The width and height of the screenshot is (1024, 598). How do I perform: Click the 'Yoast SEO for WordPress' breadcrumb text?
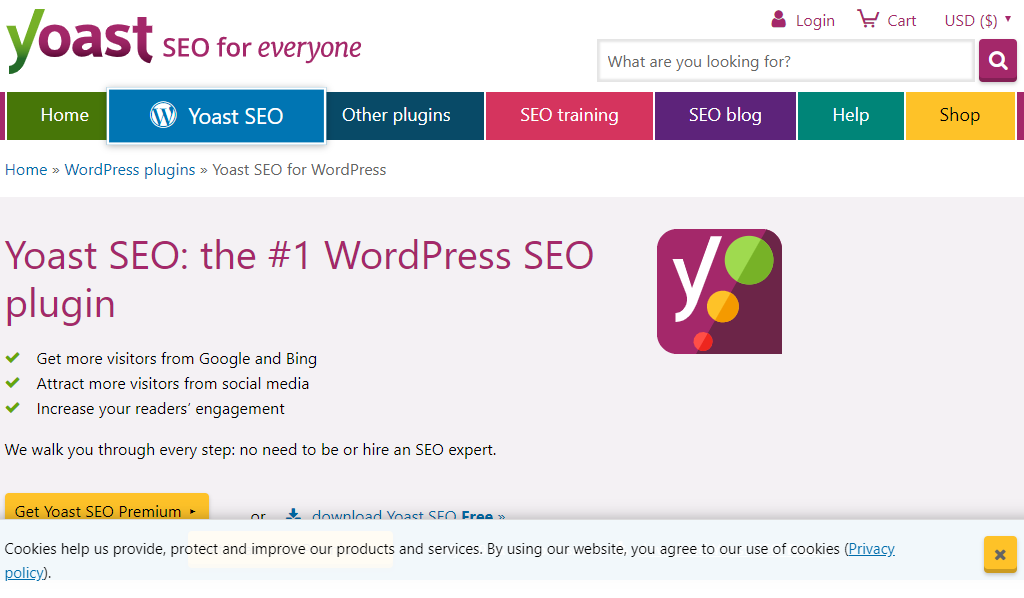pos(299,170)
